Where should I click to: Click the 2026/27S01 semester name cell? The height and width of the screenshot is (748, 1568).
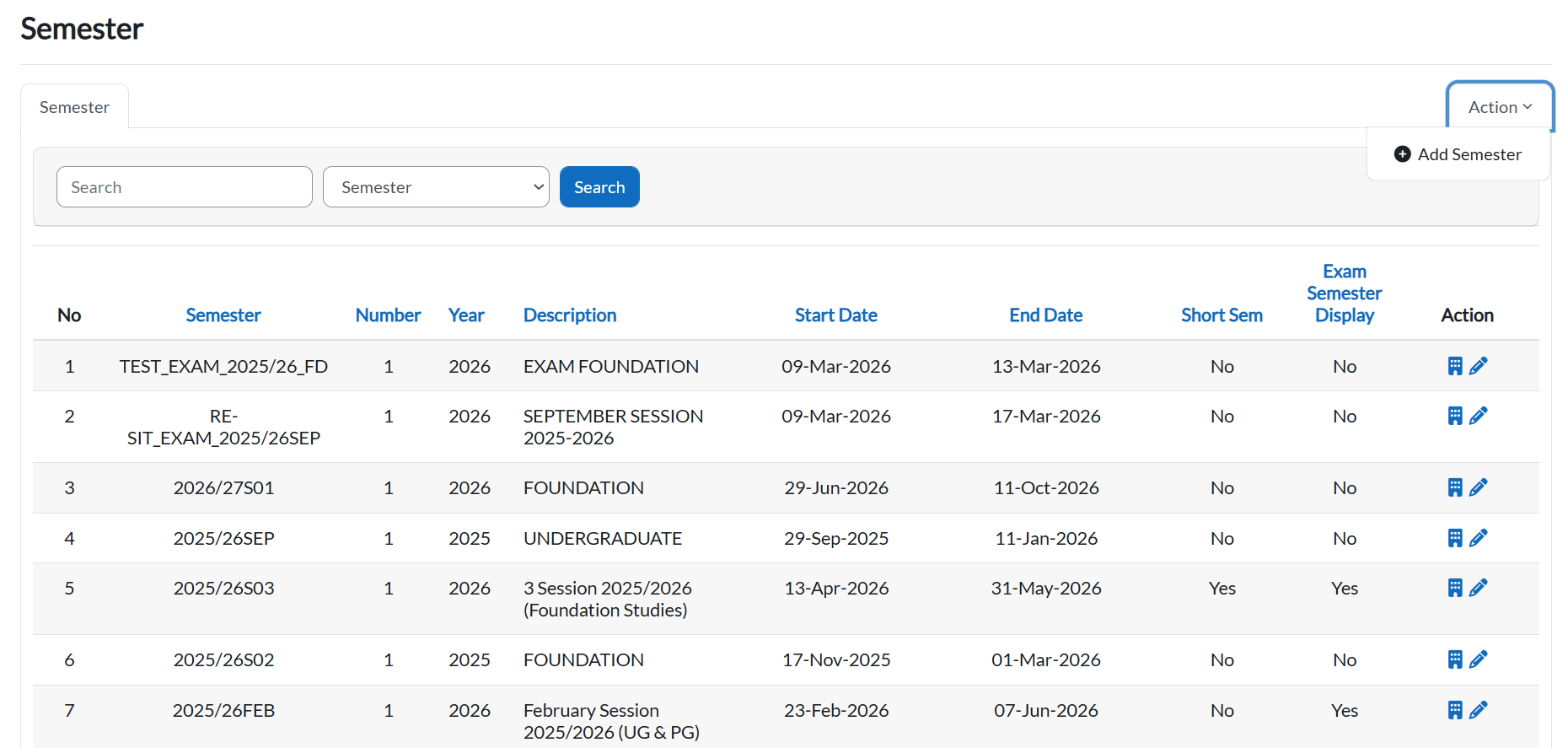(223, 487)
